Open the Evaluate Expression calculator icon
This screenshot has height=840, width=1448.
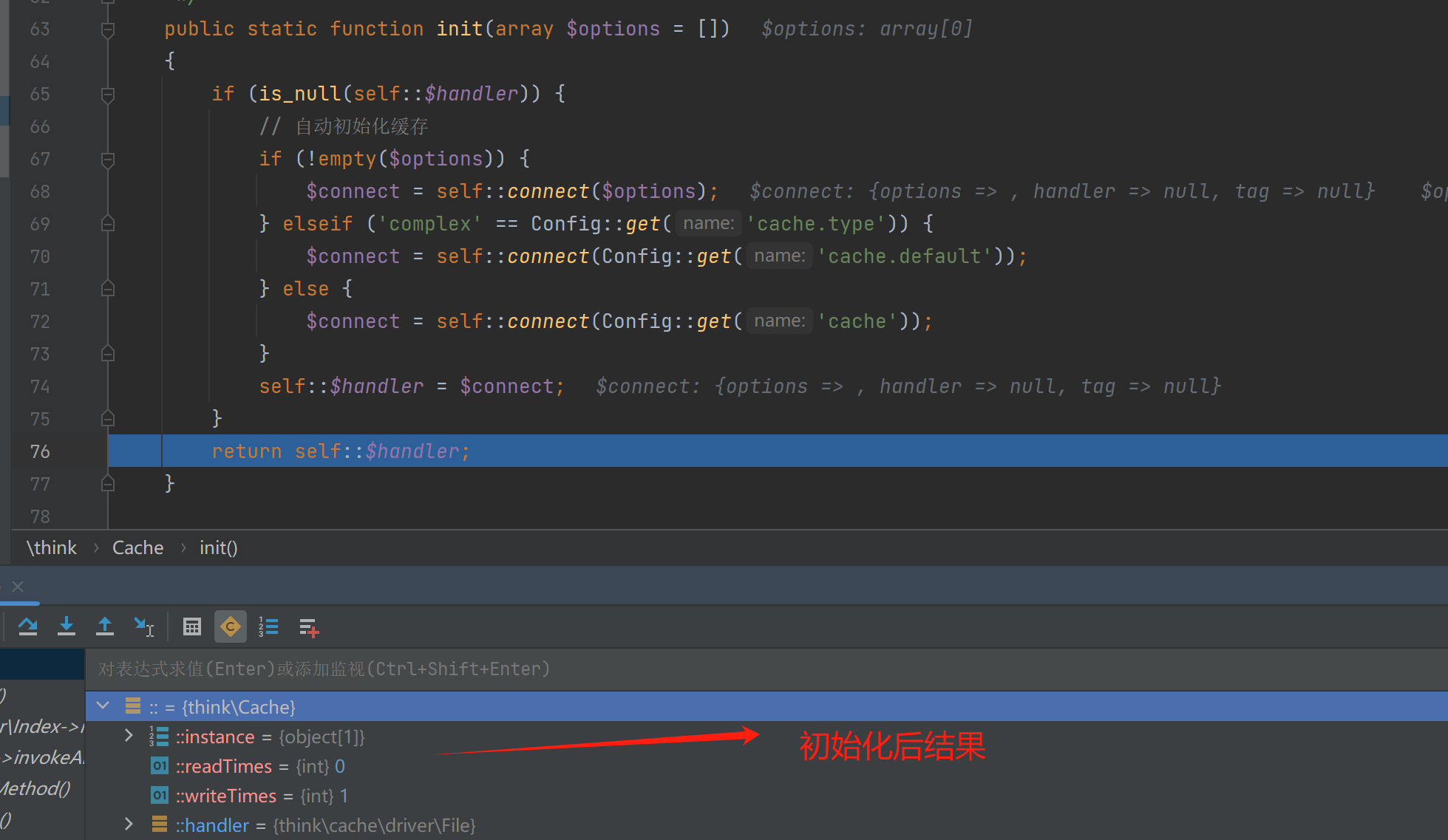[192, 627]
